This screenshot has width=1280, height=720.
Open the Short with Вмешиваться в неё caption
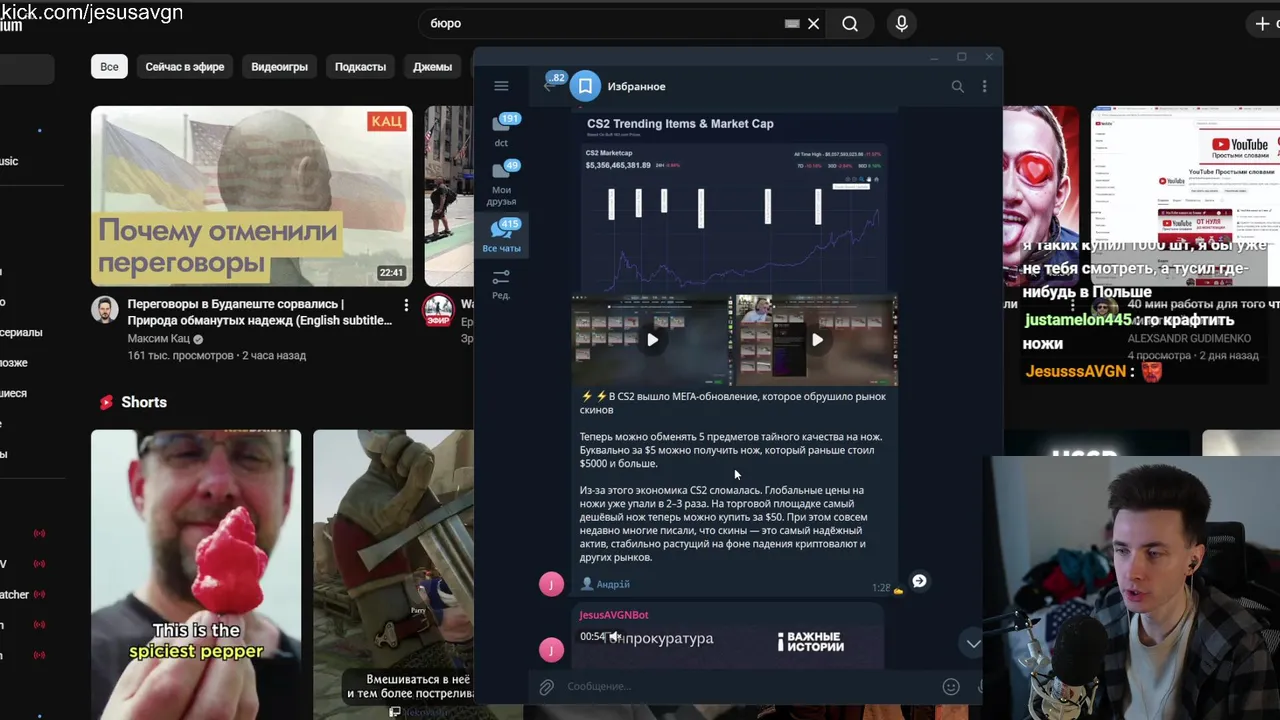[x=393, y=575]
